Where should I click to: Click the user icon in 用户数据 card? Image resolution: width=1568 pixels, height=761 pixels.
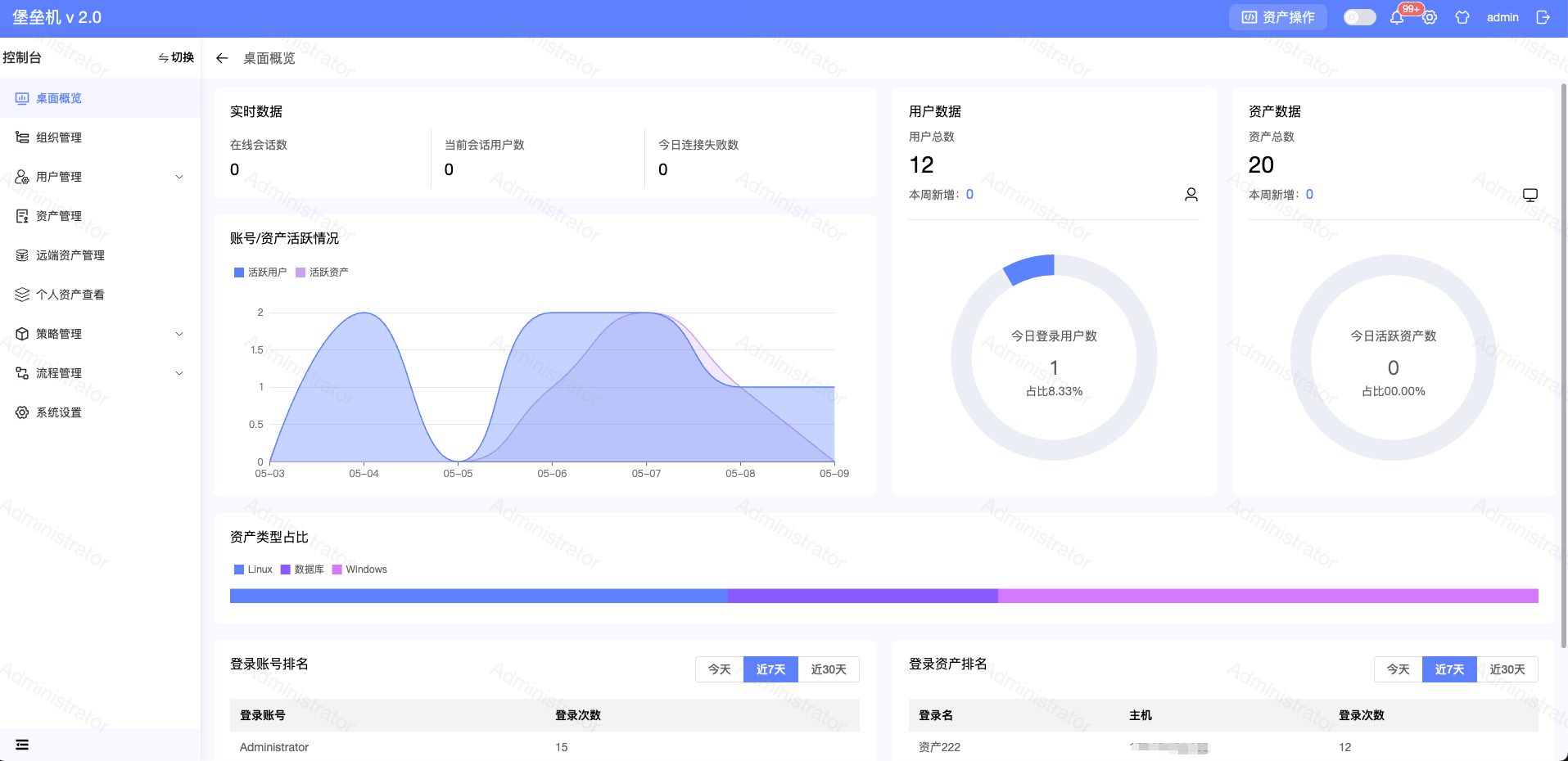1191,195
